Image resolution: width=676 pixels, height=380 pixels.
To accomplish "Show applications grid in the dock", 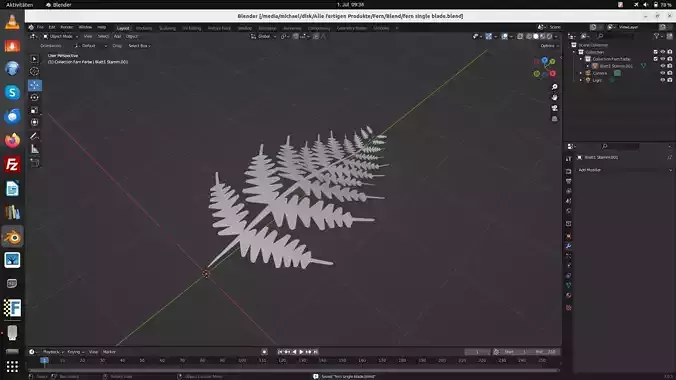I will coord(12,367).
